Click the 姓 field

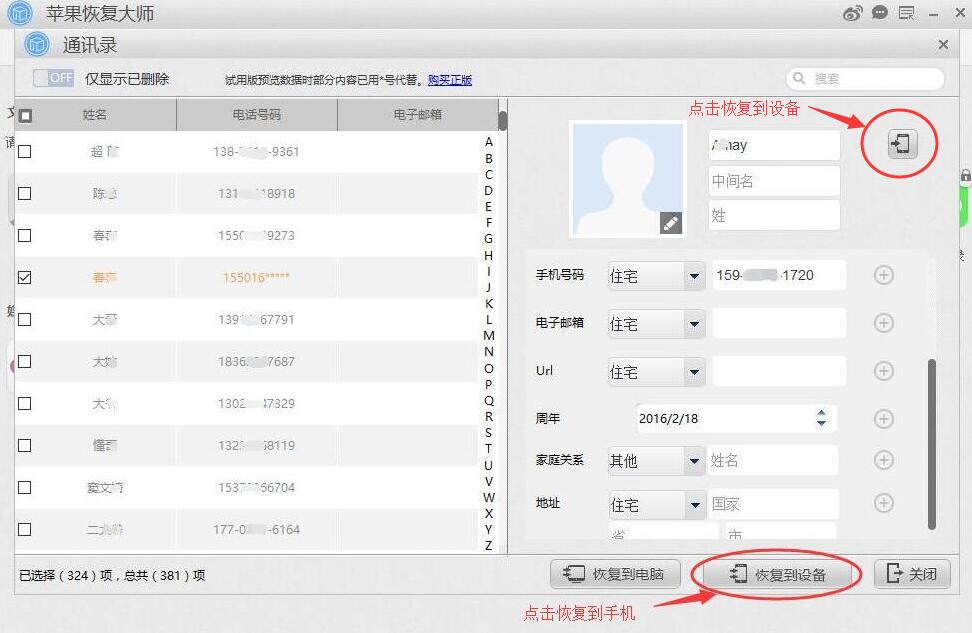point(774,215)
